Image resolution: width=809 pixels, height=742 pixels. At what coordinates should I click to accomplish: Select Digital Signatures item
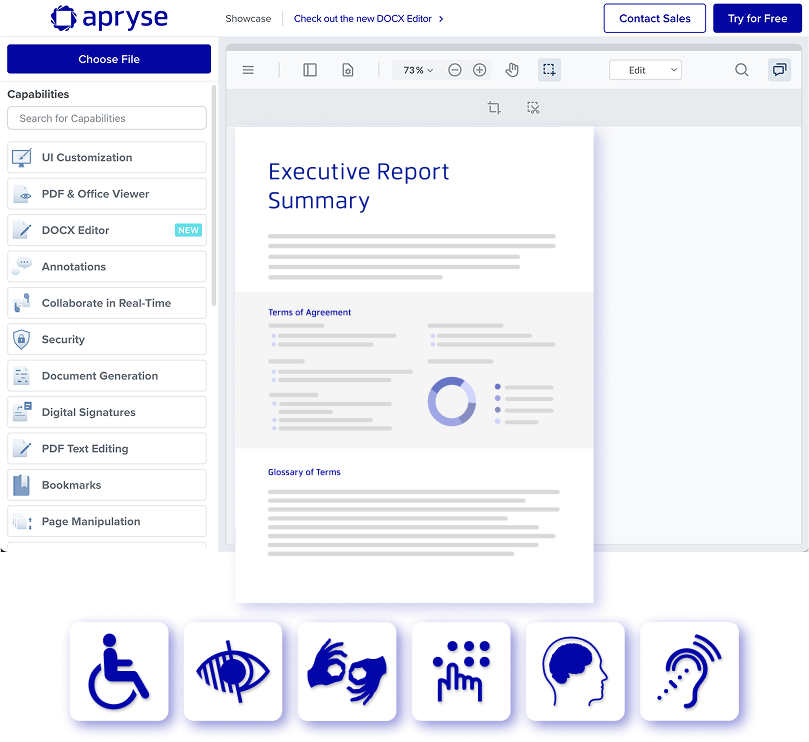tap(107, 412)
